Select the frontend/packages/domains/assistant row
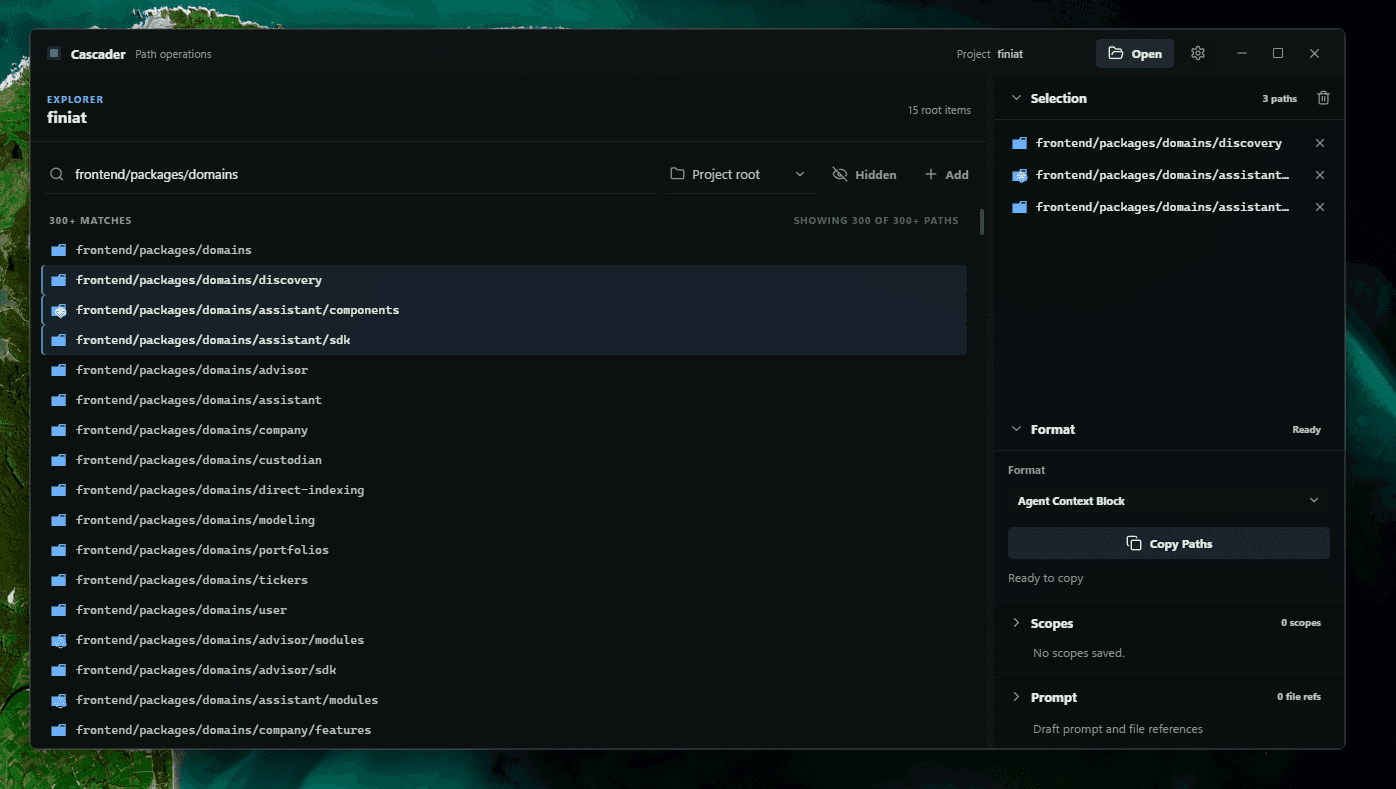The height and width of the screenshot is (789, 1396). (x=504, y=400)
